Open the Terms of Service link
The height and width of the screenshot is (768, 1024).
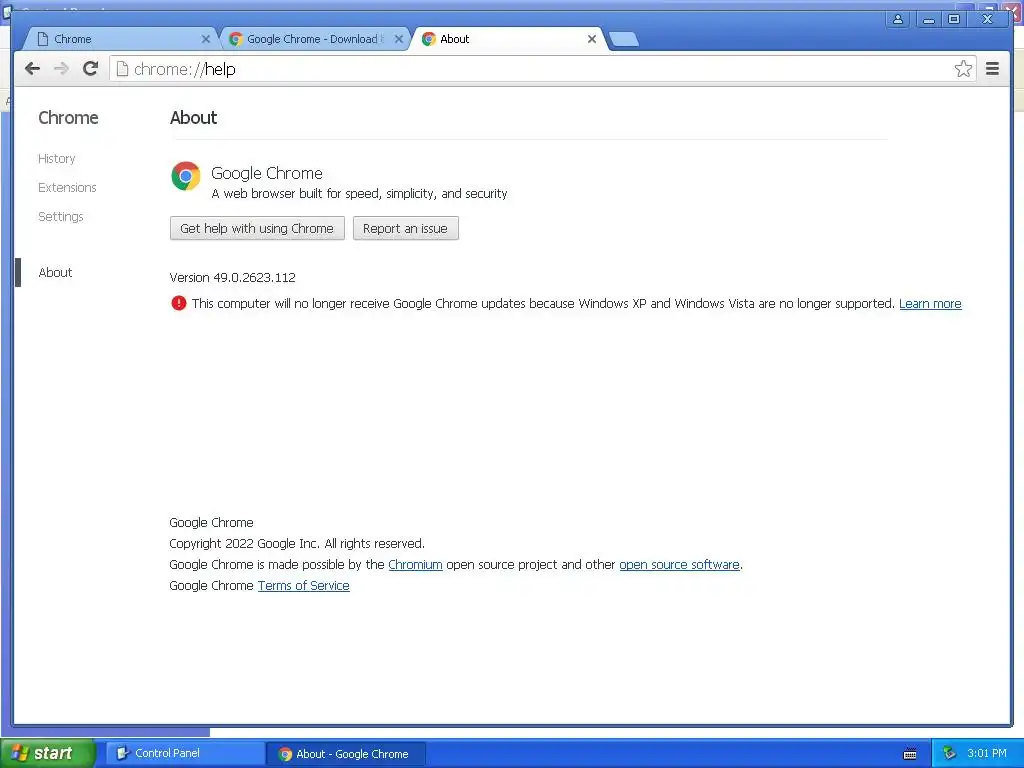(304, 586)
